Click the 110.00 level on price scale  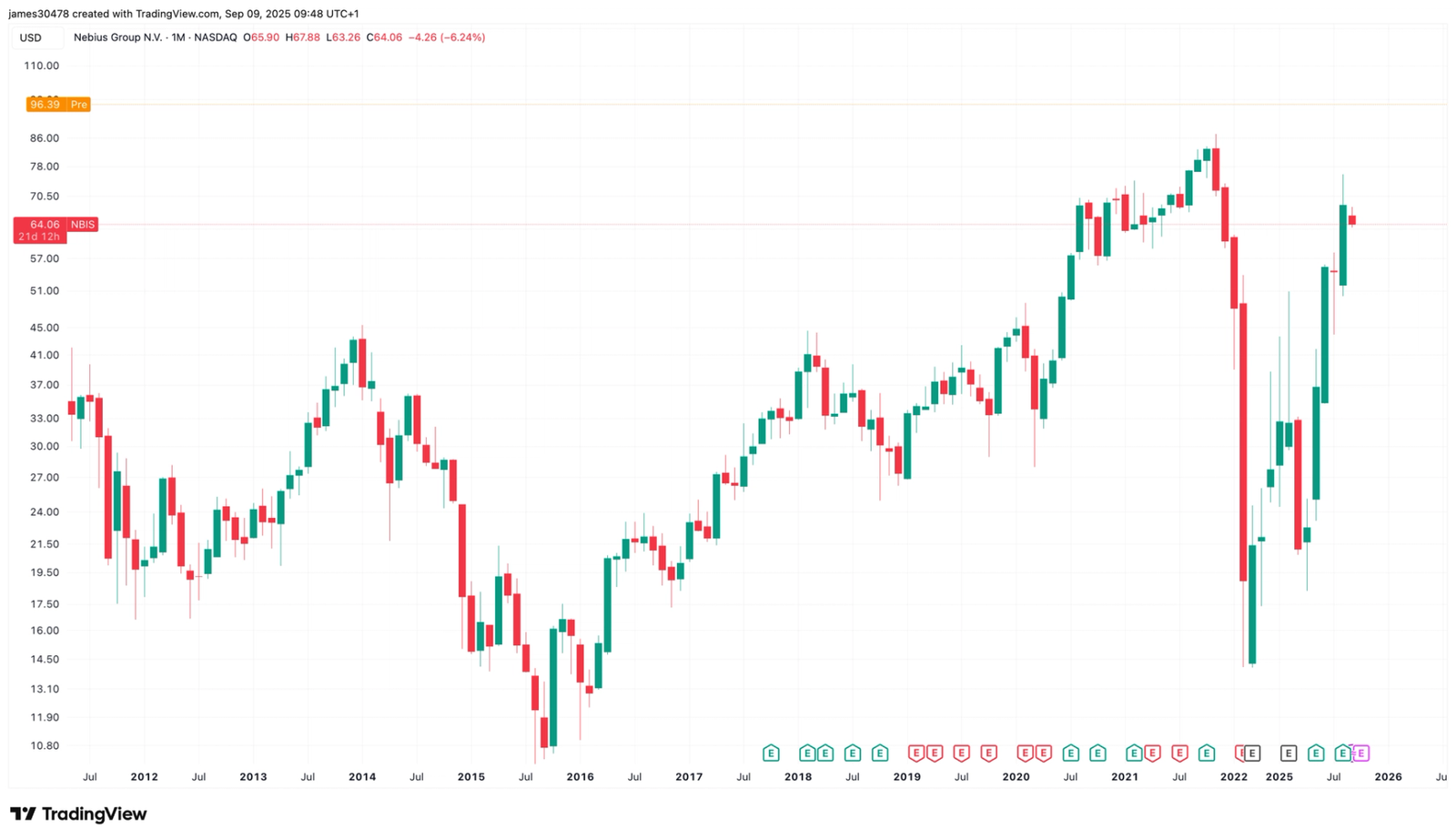pyautogui.click(x=41, y=66)
